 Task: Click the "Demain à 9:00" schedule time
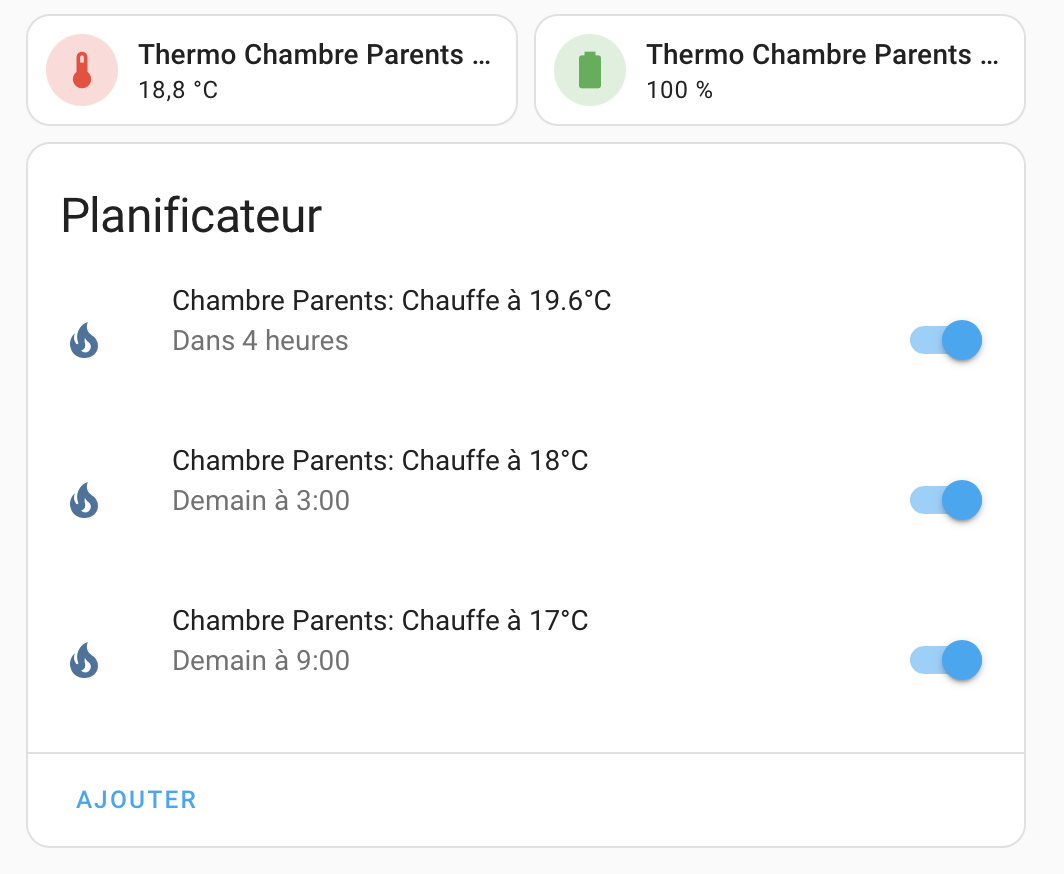(x=261, y=661)
